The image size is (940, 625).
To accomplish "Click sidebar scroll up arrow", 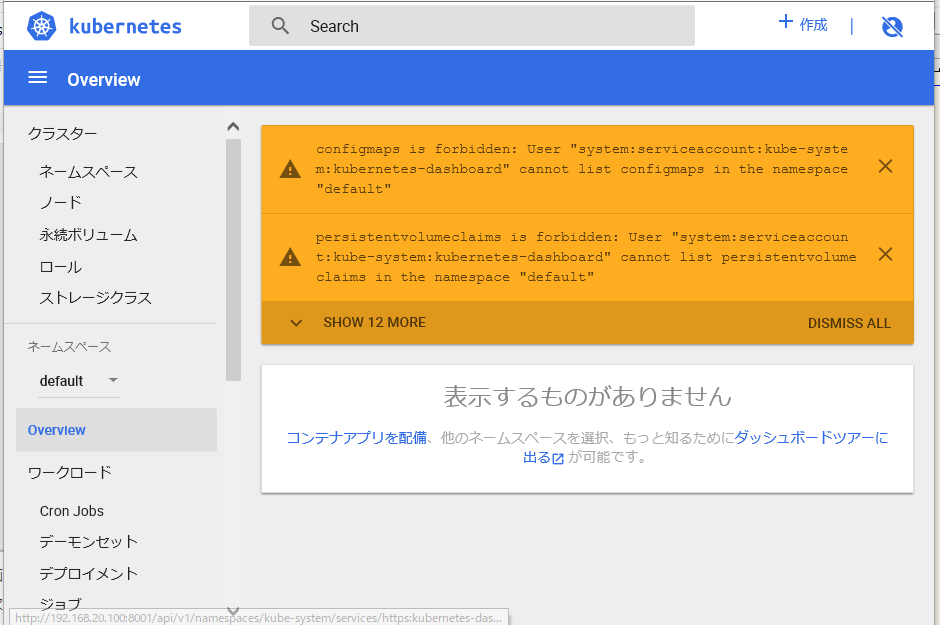I will tap(233, 126).
